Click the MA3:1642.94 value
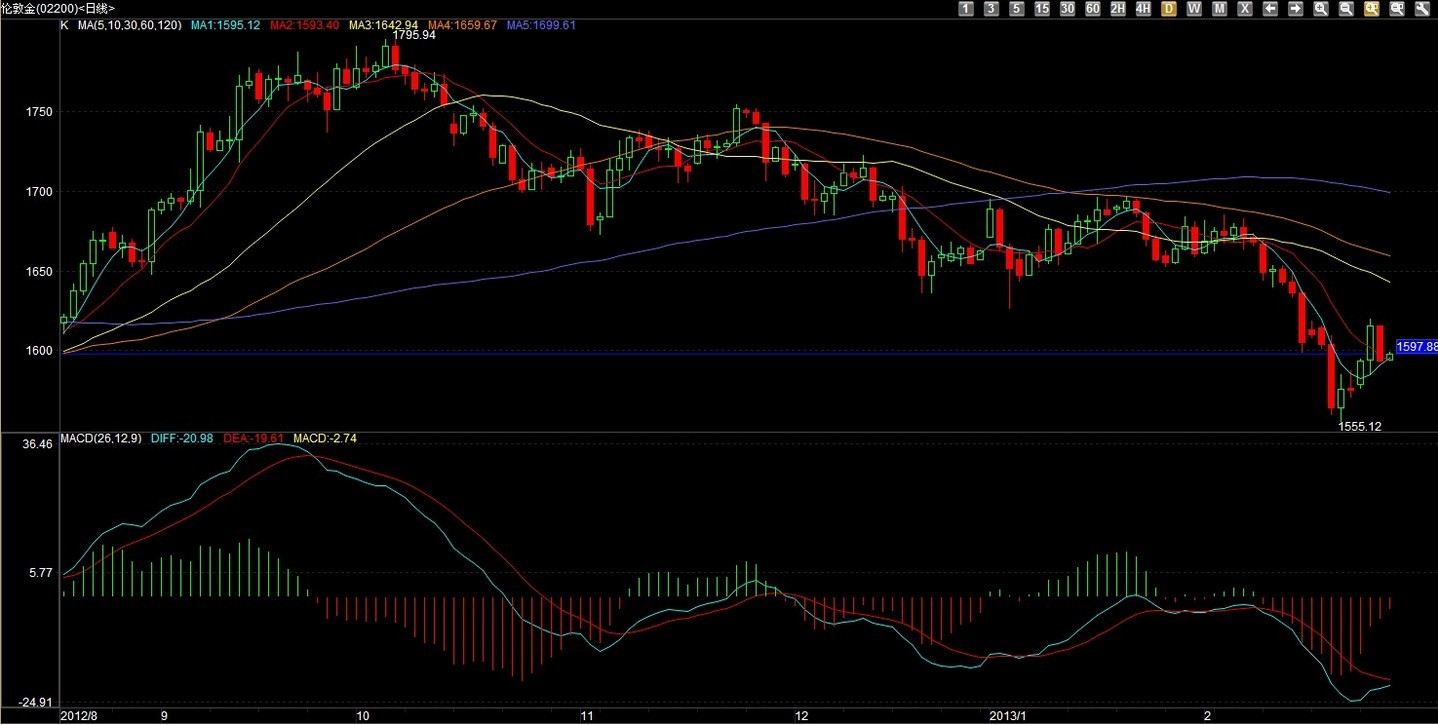Viewport: 1438px width, 725px height. click(x=383, y=24)
